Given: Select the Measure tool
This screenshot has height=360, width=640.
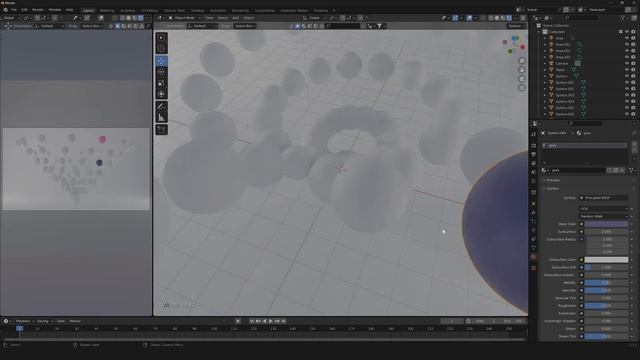Looking at the screenshot, I should click(x=162, y=118).
